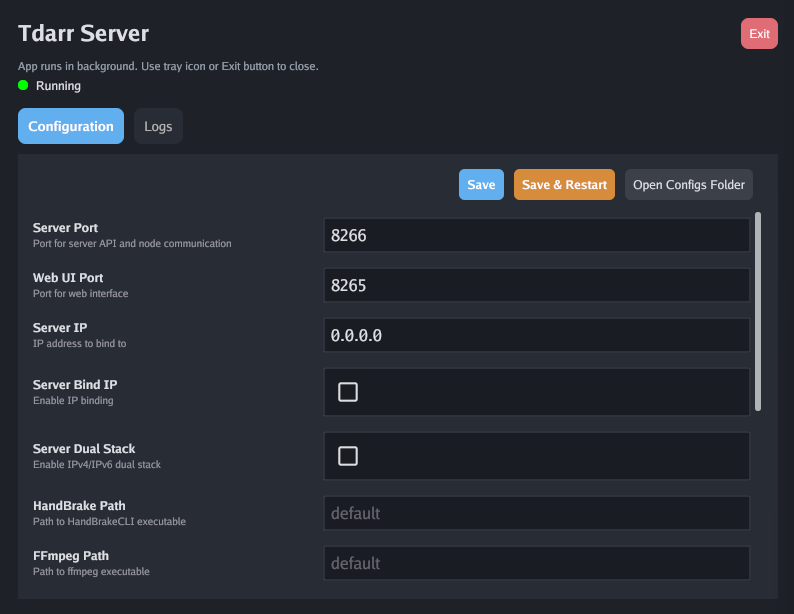
Task: Enable the Server Bind IP checkbox
Action: (348, 392)
